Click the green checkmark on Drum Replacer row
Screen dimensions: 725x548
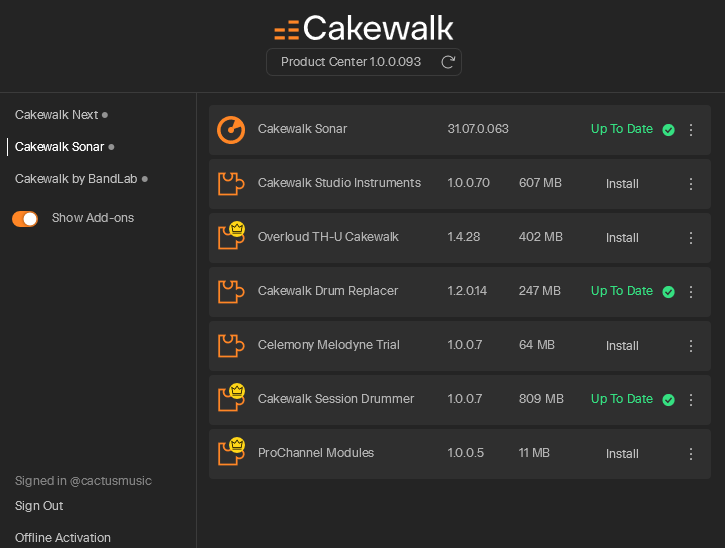pyautogui.click(x=668, y=292)
